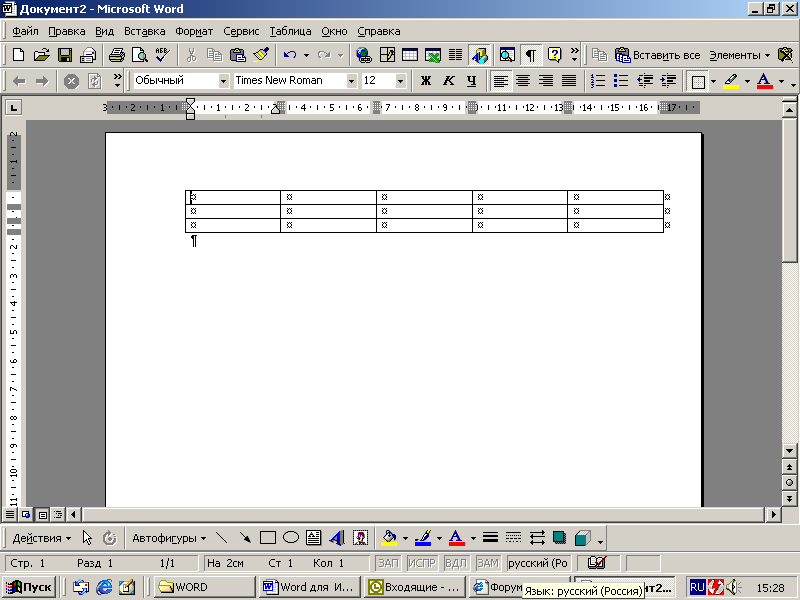Open the Таблица menu
This screenshot has height=600, width=800.
click(290, 31)
